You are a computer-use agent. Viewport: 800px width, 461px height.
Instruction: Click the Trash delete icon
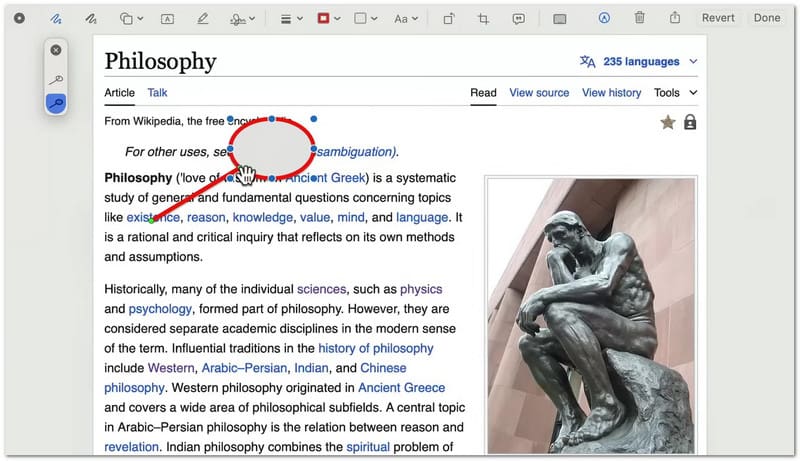(x=639, y=18)
